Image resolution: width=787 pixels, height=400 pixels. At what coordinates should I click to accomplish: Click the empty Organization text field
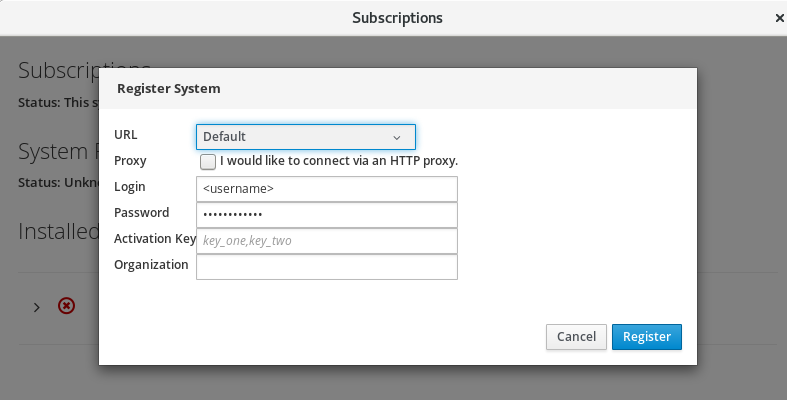(x=327, y=267)
